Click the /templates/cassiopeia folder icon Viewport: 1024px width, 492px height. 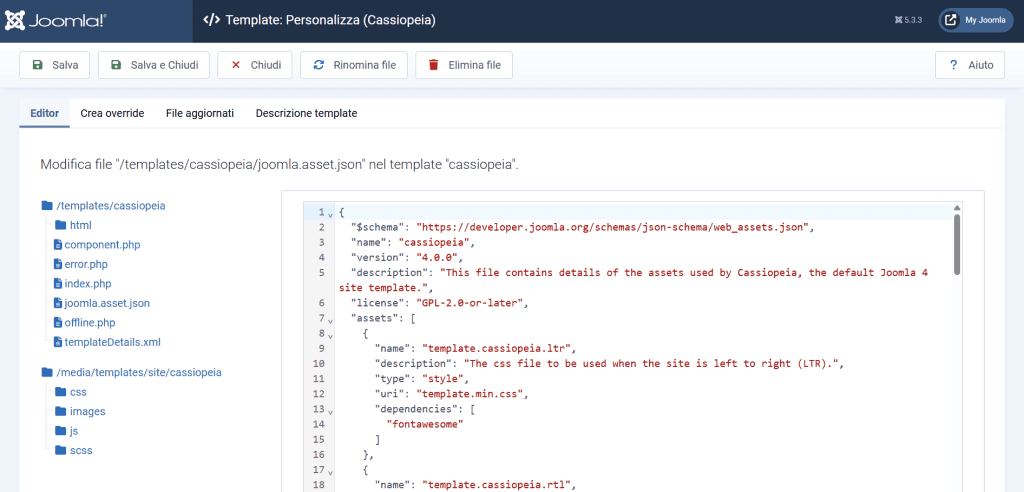46,206
